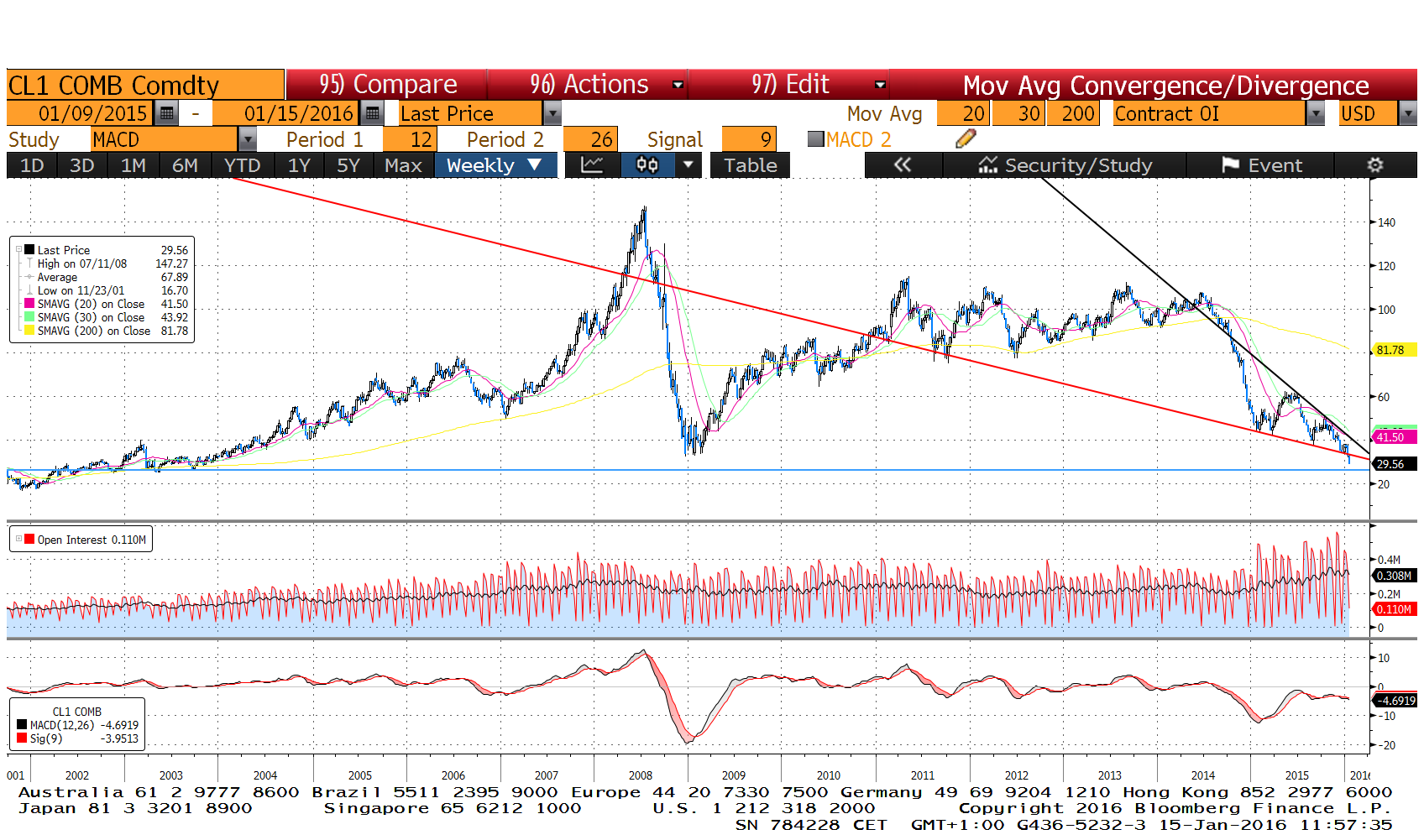Click the 0.308M open interest label

click(1394, 575)
